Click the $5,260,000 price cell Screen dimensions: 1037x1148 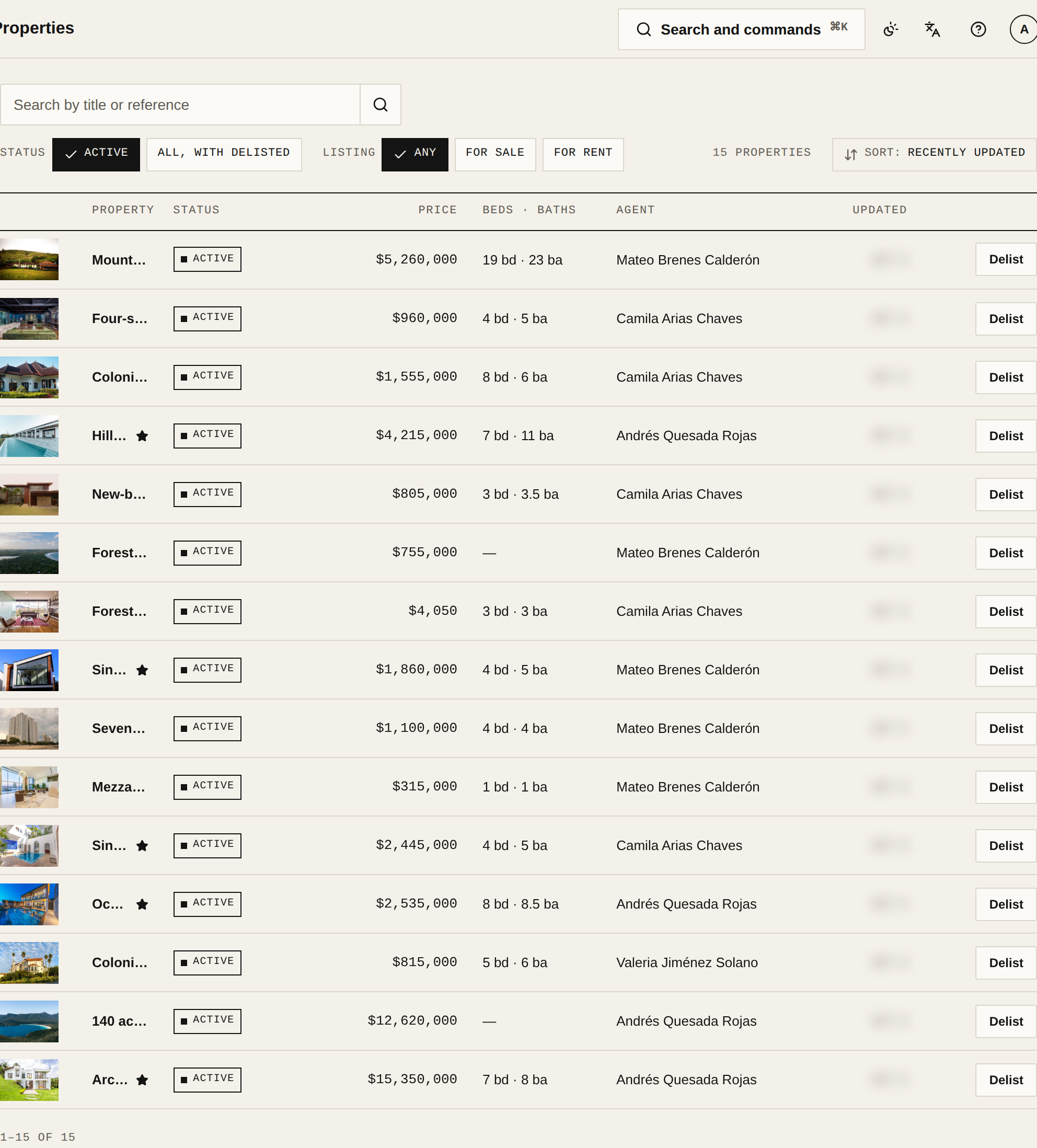416,260
